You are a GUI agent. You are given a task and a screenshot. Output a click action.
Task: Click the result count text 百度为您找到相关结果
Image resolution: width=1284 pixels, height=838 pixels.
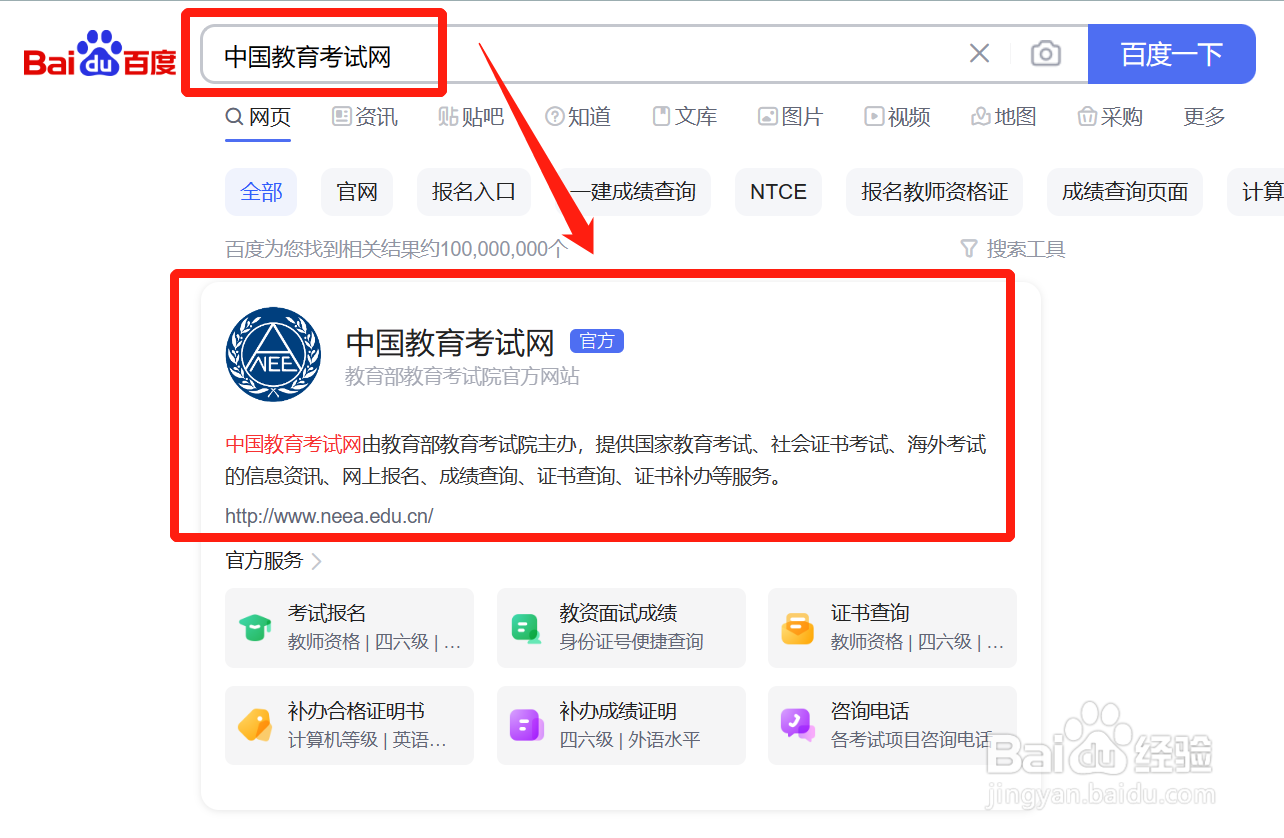click(396, 249)
